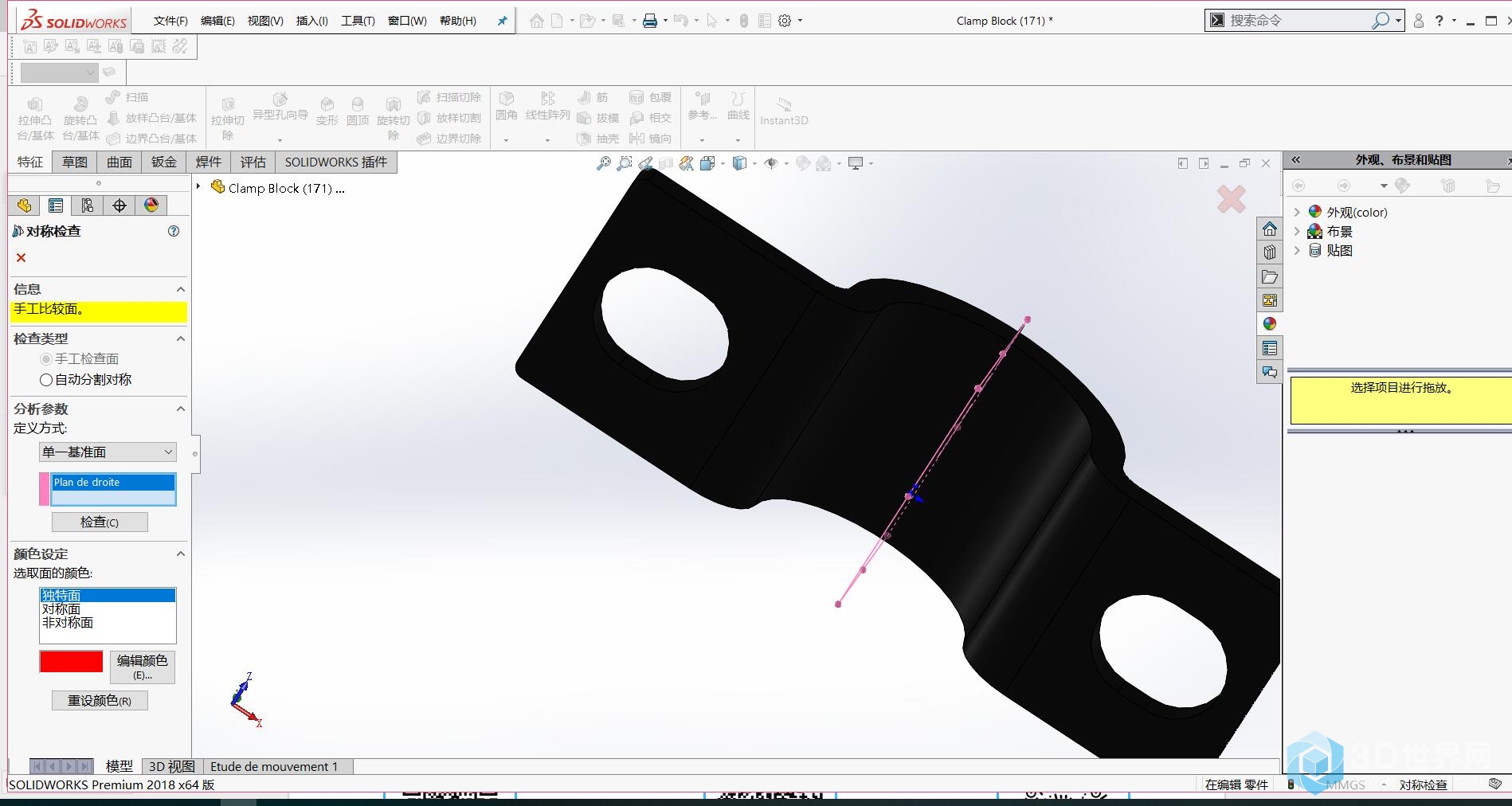Expand the 外观(color) tree node
The image size is (1512, 806).
point(1297,212)
